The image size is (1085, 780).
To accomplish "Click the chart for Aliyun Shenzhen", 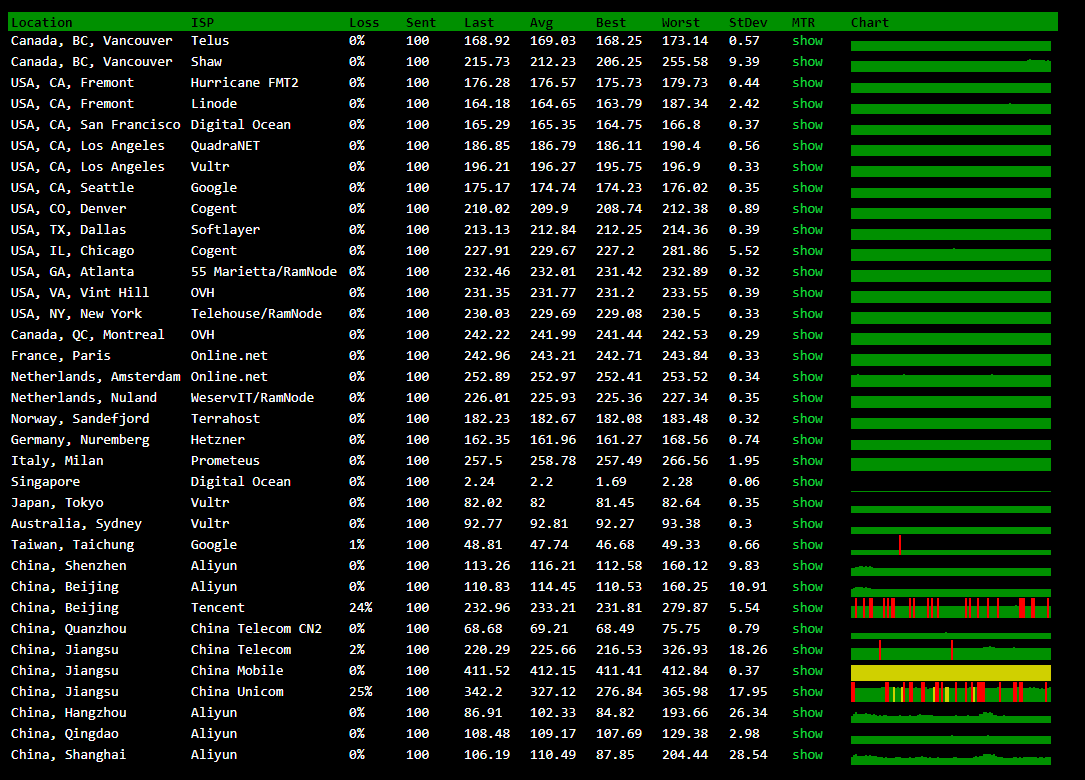I will (951, 570).
